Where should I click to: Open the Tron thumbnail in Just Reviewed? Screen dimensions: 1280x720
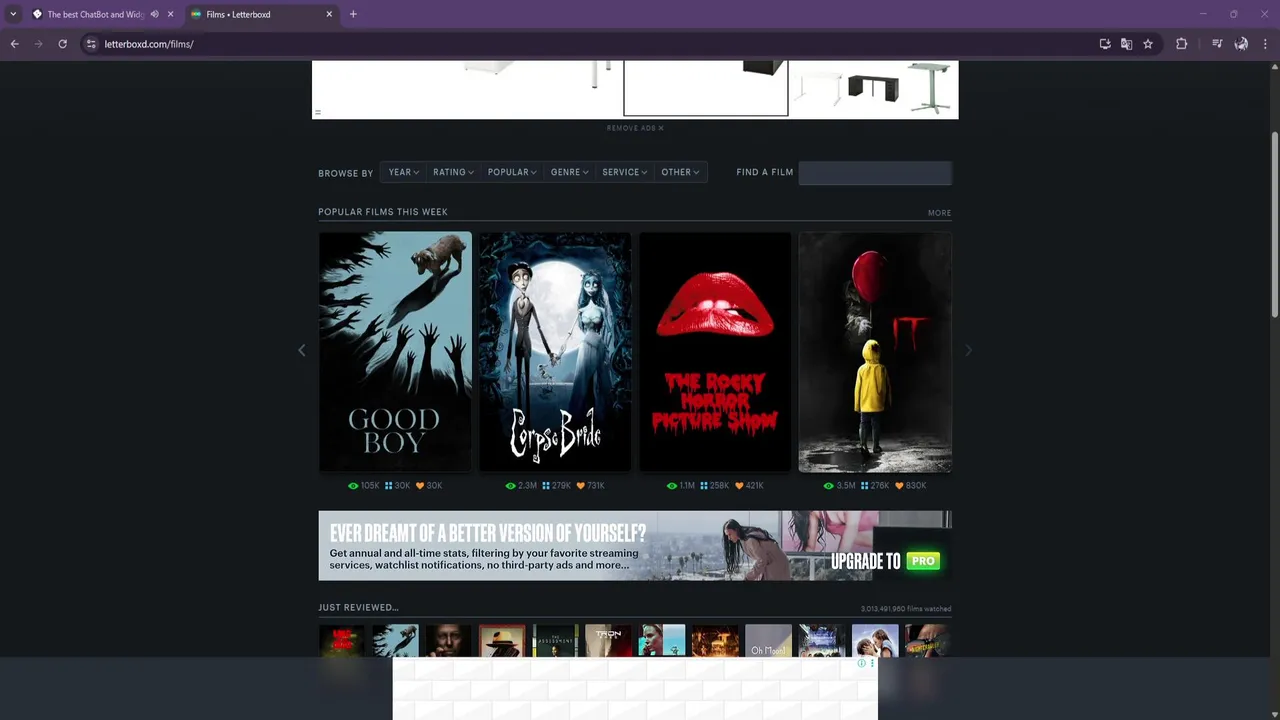coord(608,641)
